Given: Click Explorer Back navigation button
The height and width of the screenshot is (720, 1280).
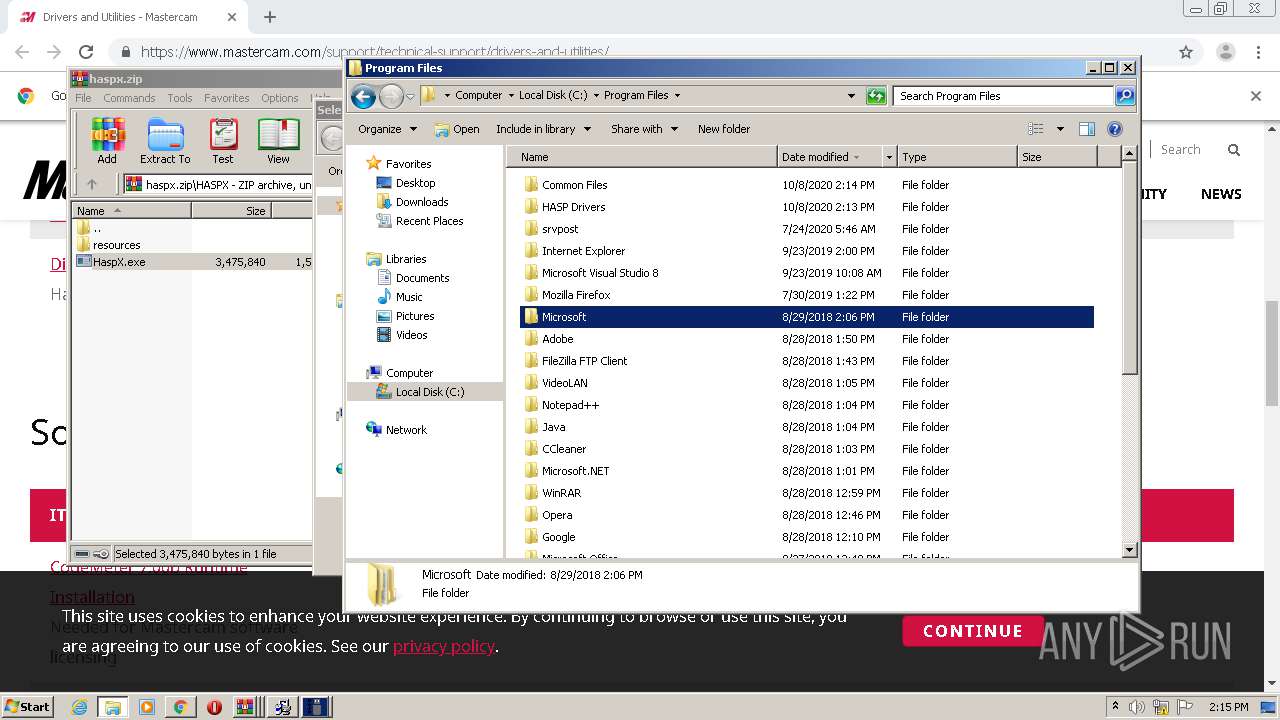Looking at the screenshot, I should (x=364, y=96).
